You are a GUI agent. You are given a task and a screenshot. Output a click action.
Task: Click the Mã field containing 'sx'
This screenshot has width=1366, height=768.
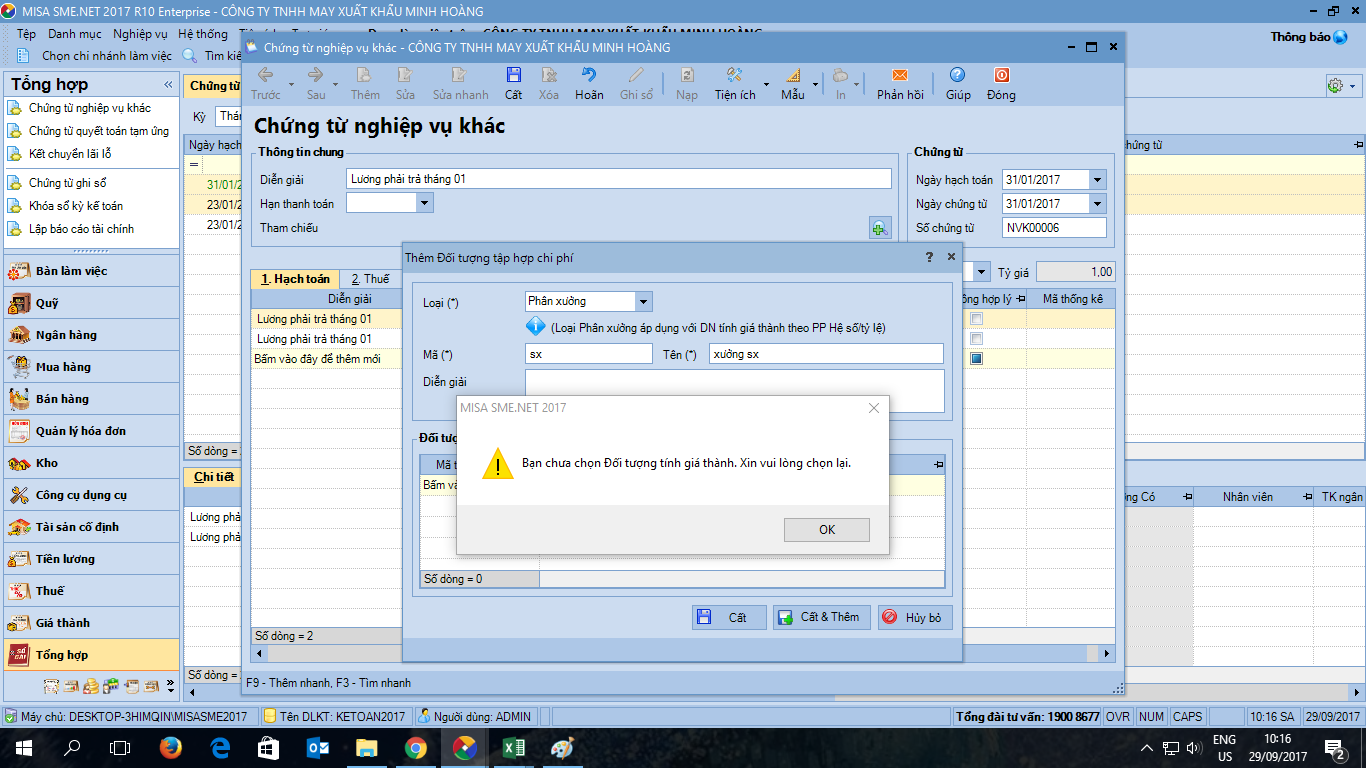(589, 354)
